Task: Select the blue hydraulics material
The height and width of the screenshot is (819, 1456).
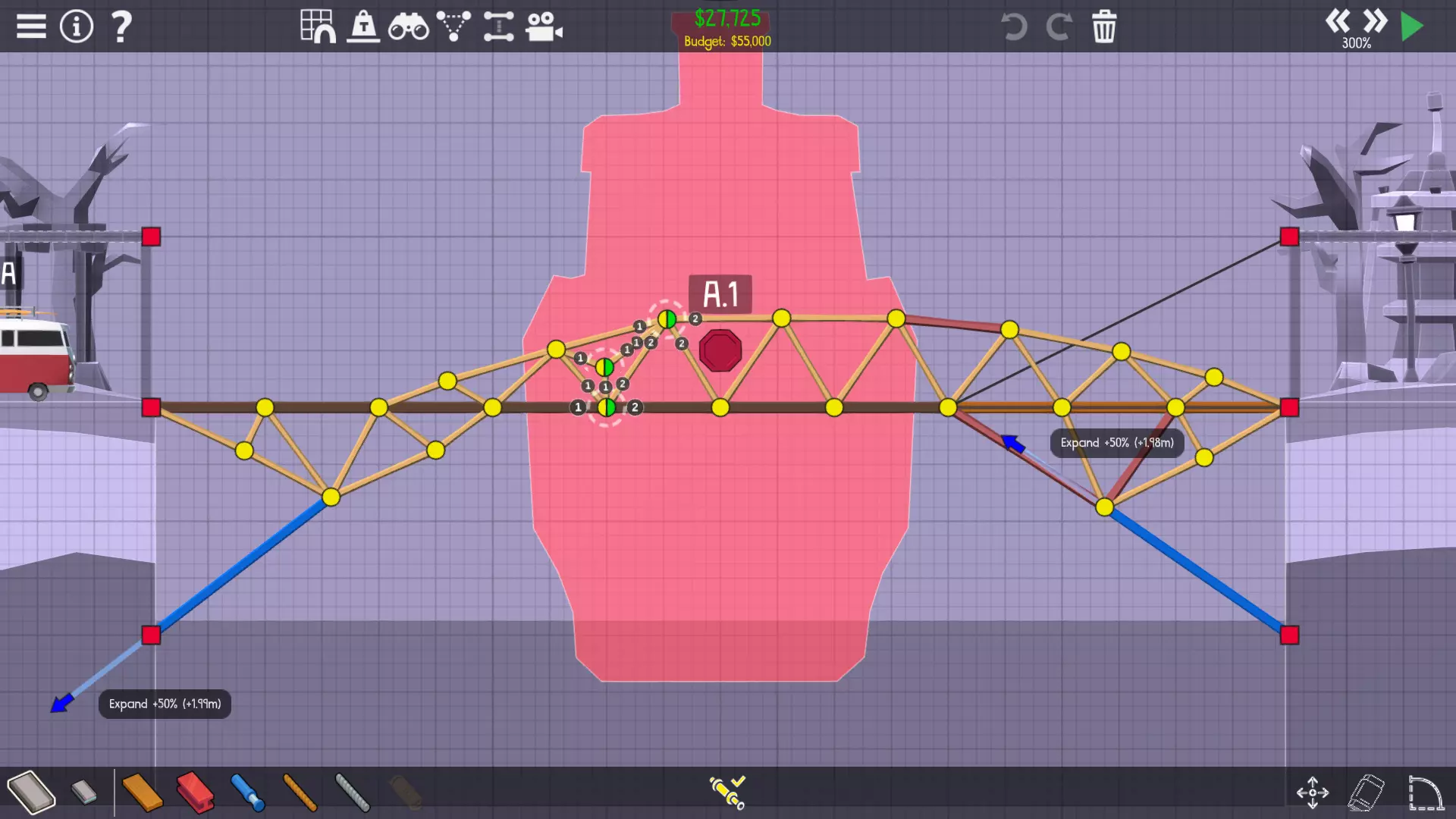Action: pos(247,792)
